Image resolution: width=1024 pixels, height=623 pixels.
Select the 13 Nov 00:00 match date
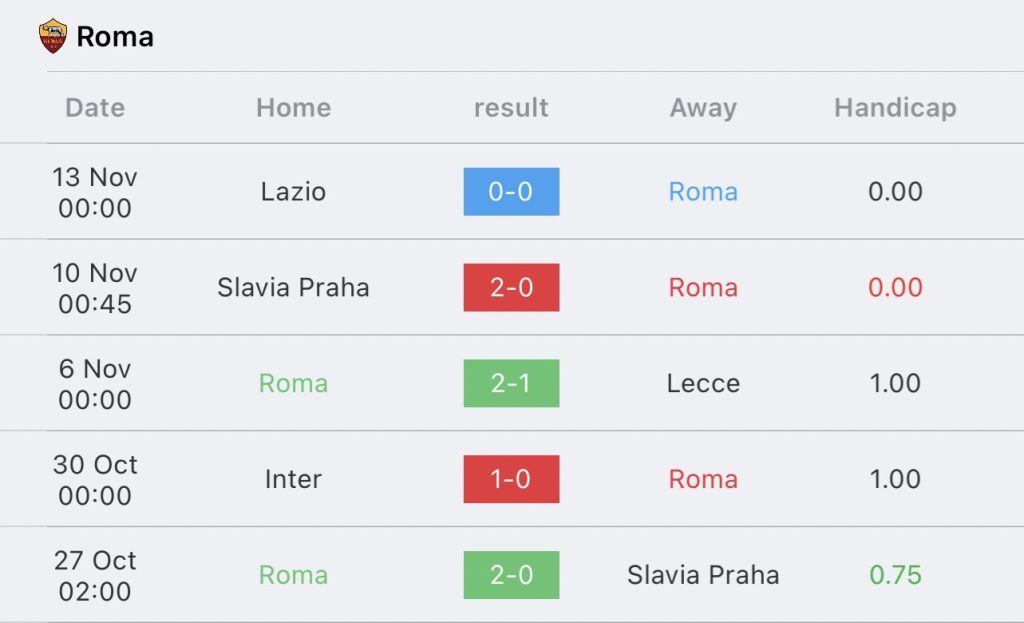95,193
